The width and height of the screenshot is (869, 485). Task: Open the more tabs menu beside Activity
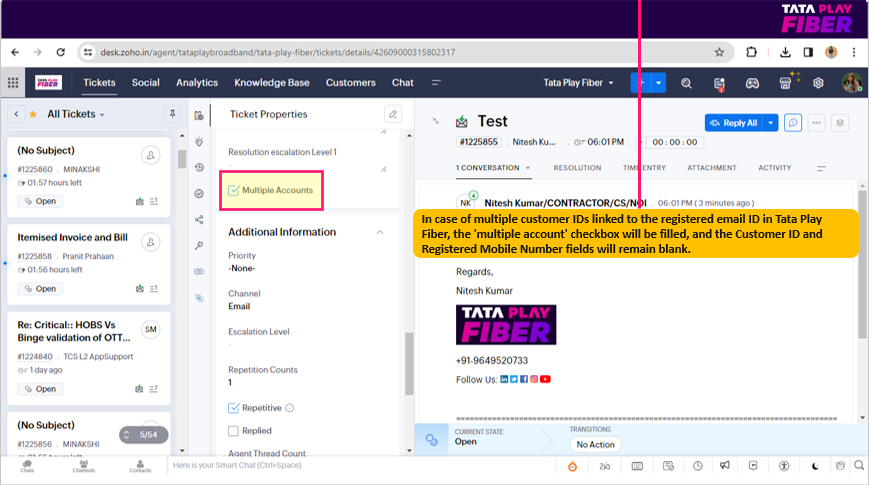point(821,168)
